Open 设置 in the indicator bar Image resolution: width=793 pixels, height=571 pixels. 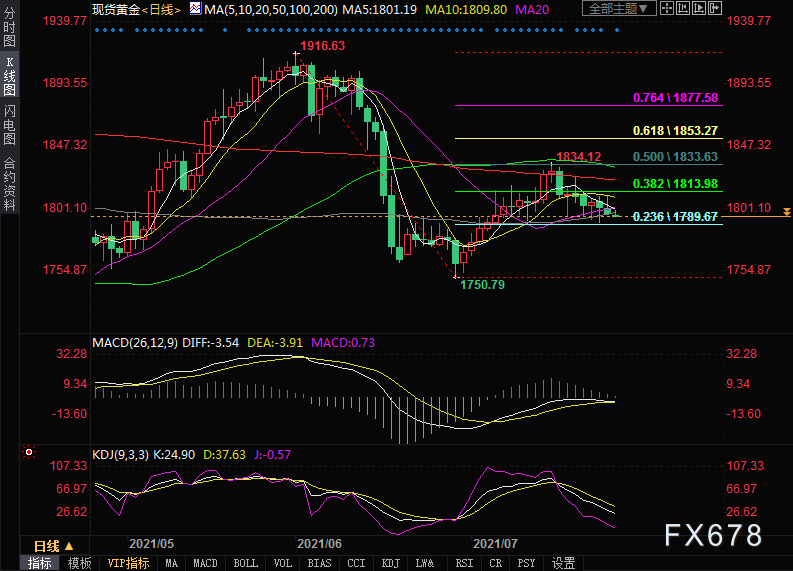(x=563, y=563)
